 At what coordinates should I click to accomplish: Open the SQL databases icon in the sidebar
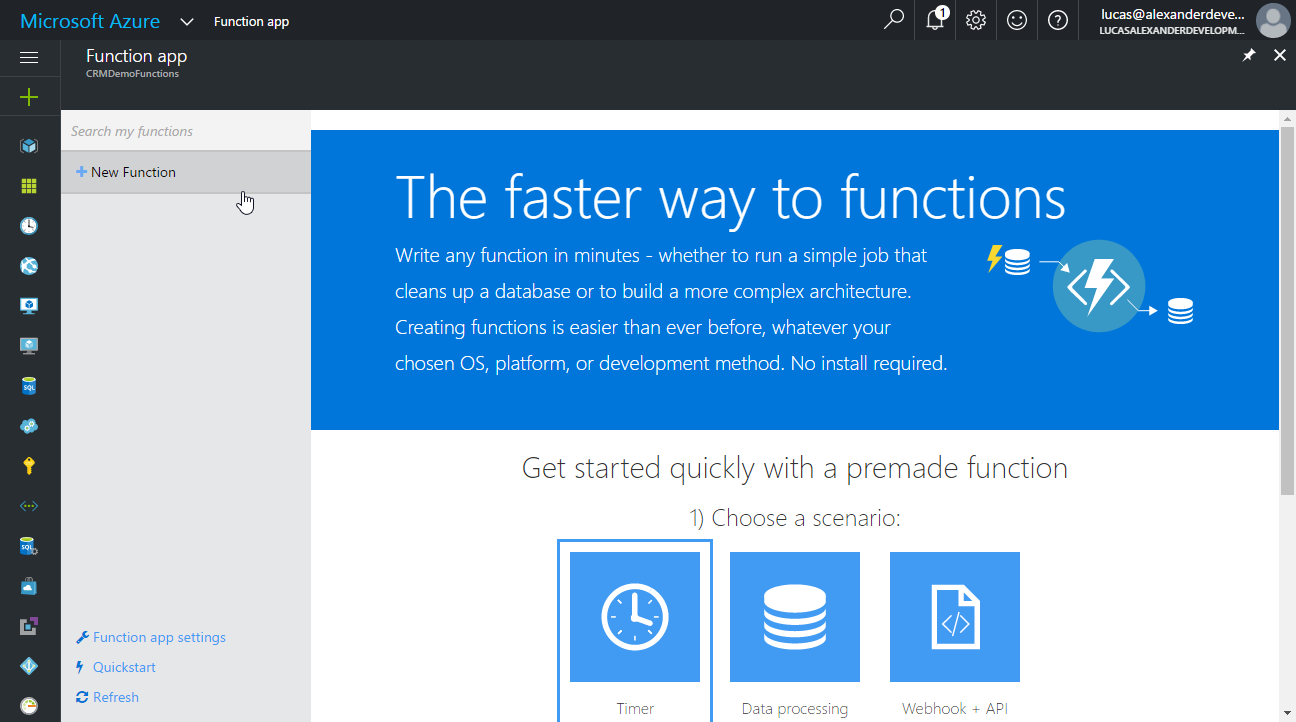click(x=29, y=386)
